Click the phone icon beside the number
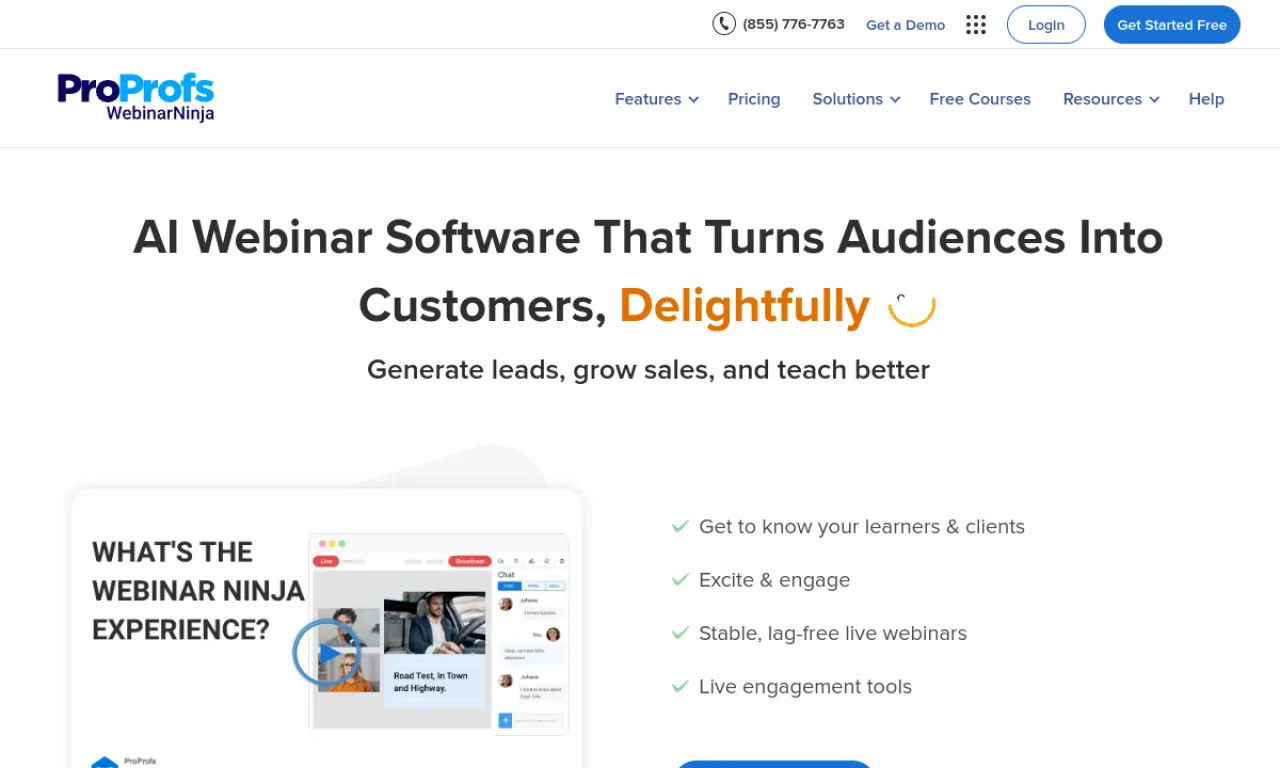The image size is (1280, 768). (x=724, y=24)
